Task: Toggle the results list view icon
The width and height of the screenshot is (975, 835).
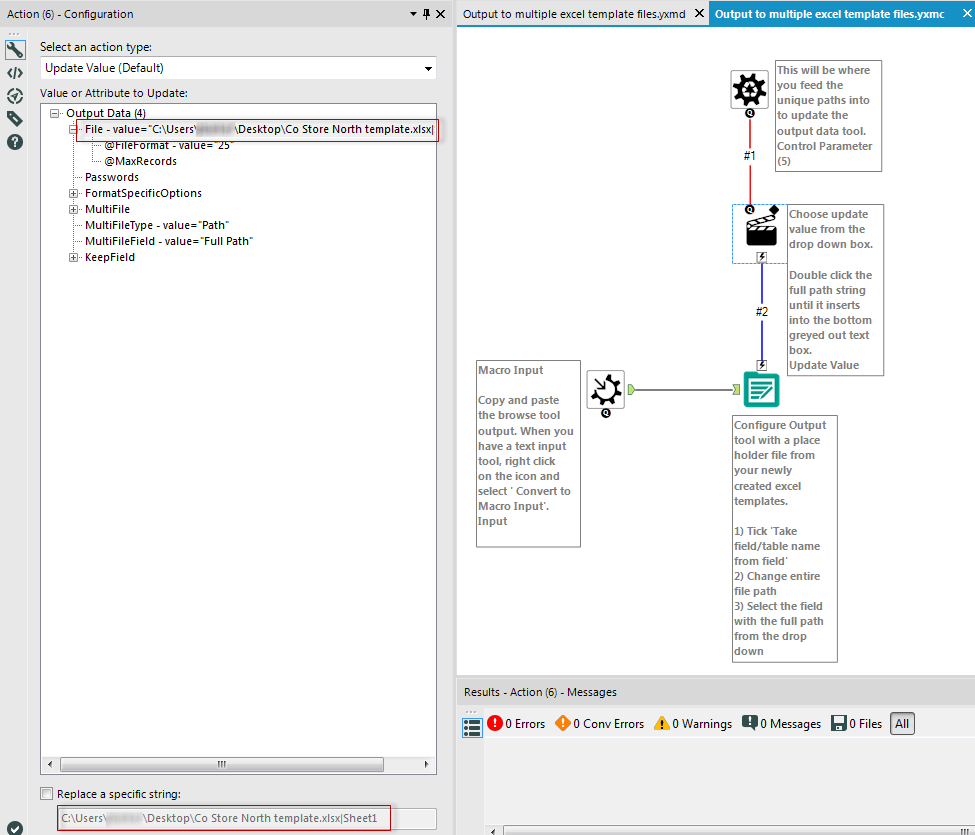Action: point(473,727)
